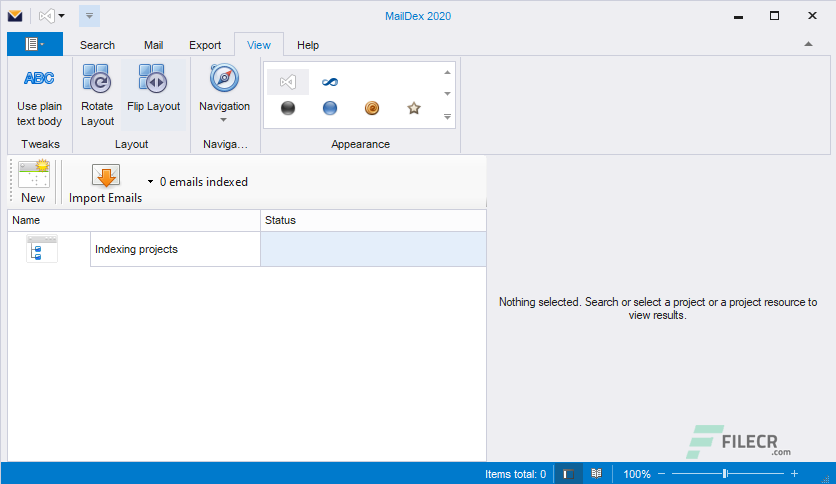Click the Indexing projects tree icon
The image size is (836, 484).
(42, 249)
